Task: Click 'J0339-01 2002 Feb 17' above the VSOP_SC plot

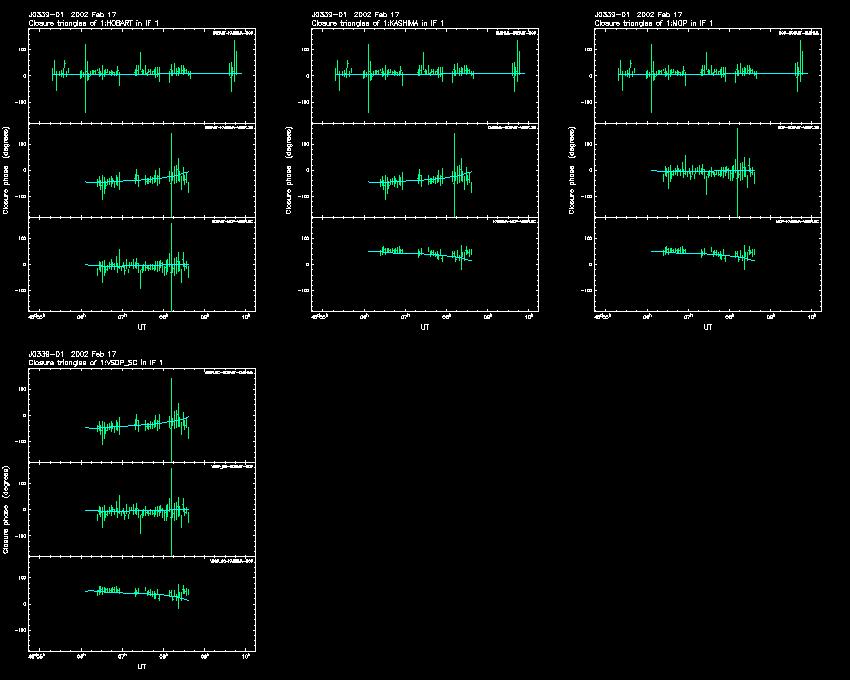Action: [x=72, y=354]
